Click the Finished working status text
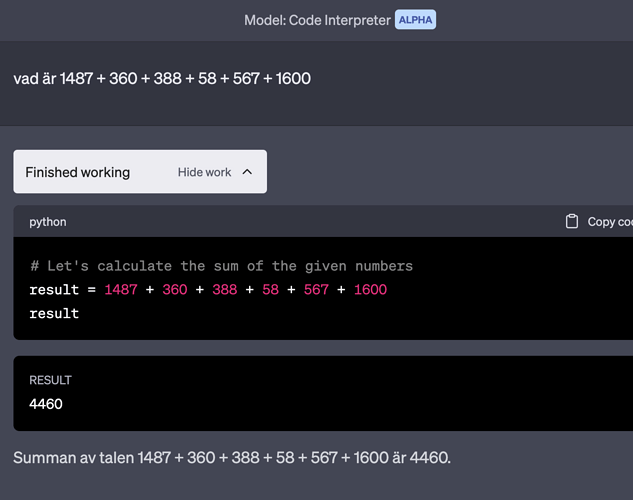This screenshot has width=633, height=500. click(x=77, y=172)
